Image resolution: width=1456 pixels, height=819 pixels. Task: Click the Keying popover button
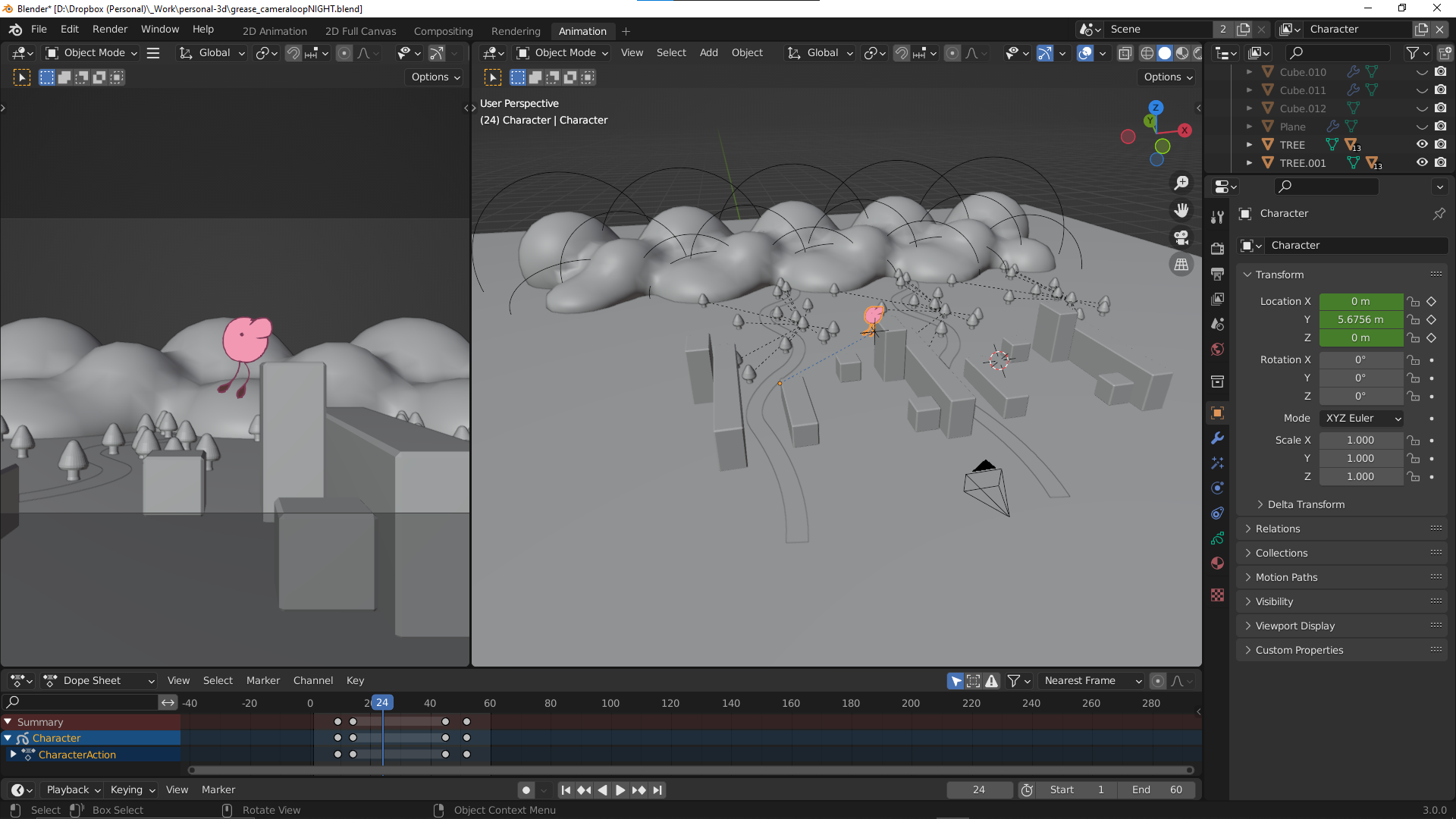click(132, 790)
